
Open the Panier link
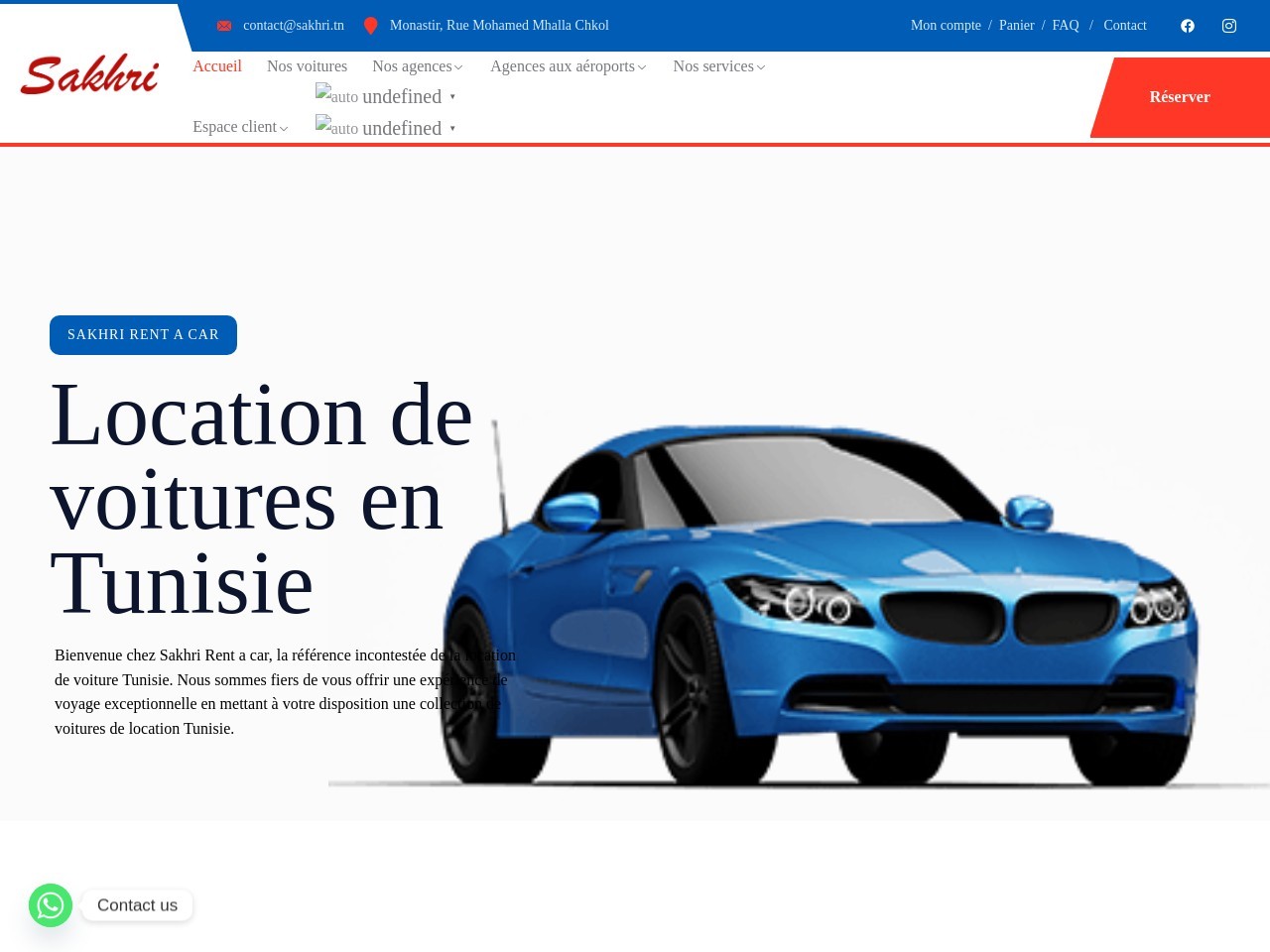[x=1016, y=26]
